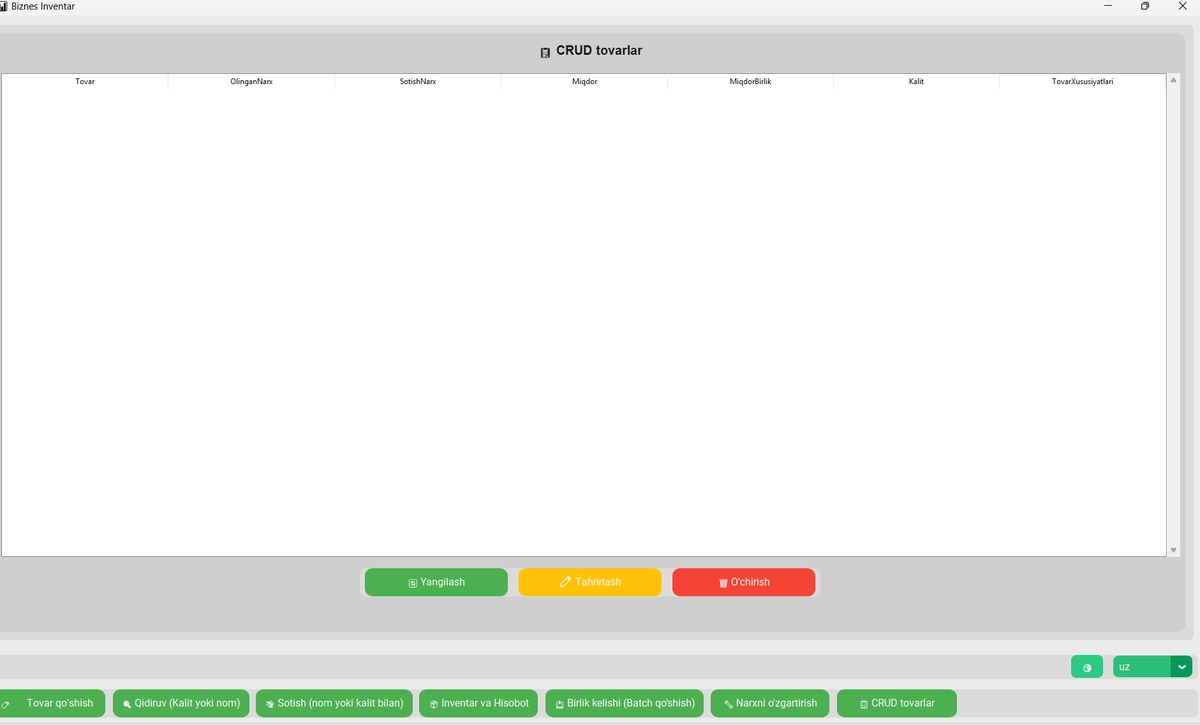Sort table by Miqdor column

pyautogui.click(x=584, y=81)
